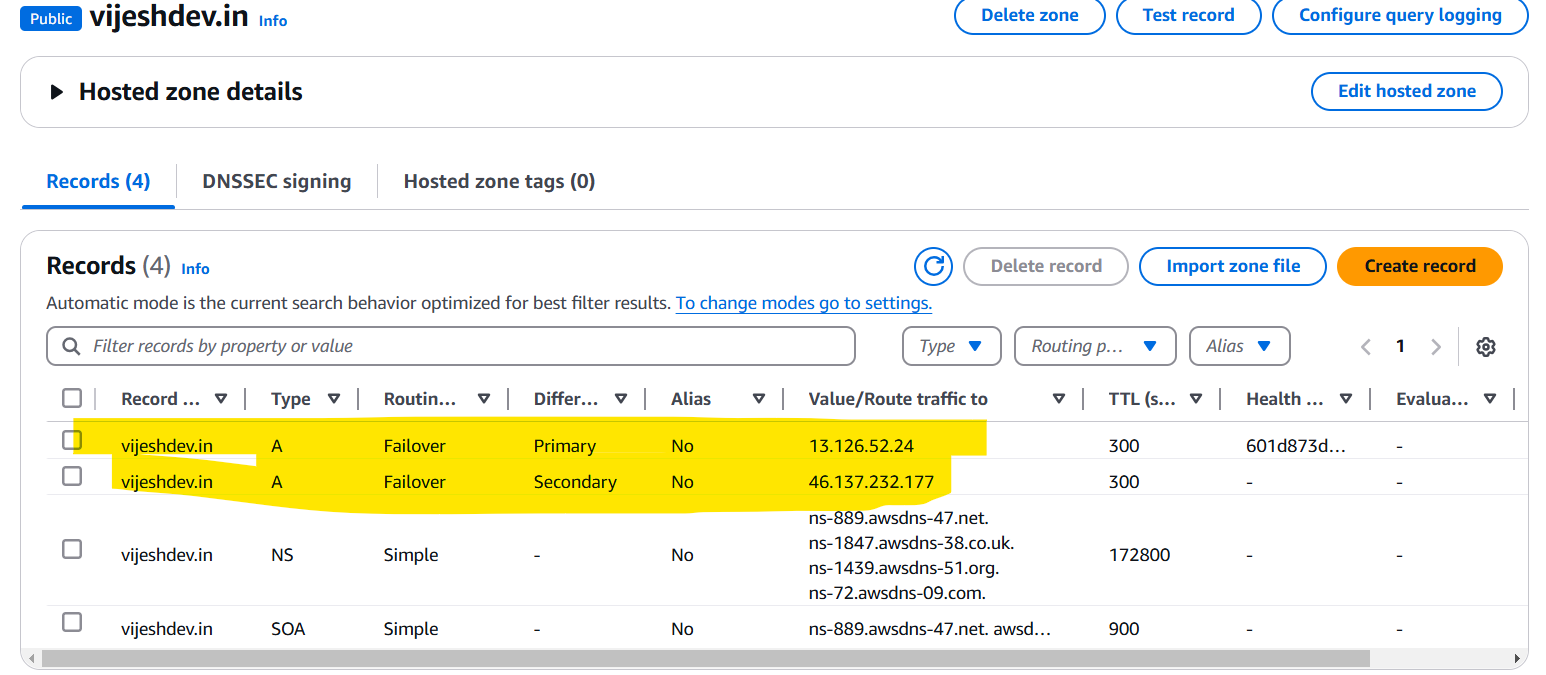Sort by Record name column arrow
This screenshot has height=675, width=1546.
[x=221, y=399]
